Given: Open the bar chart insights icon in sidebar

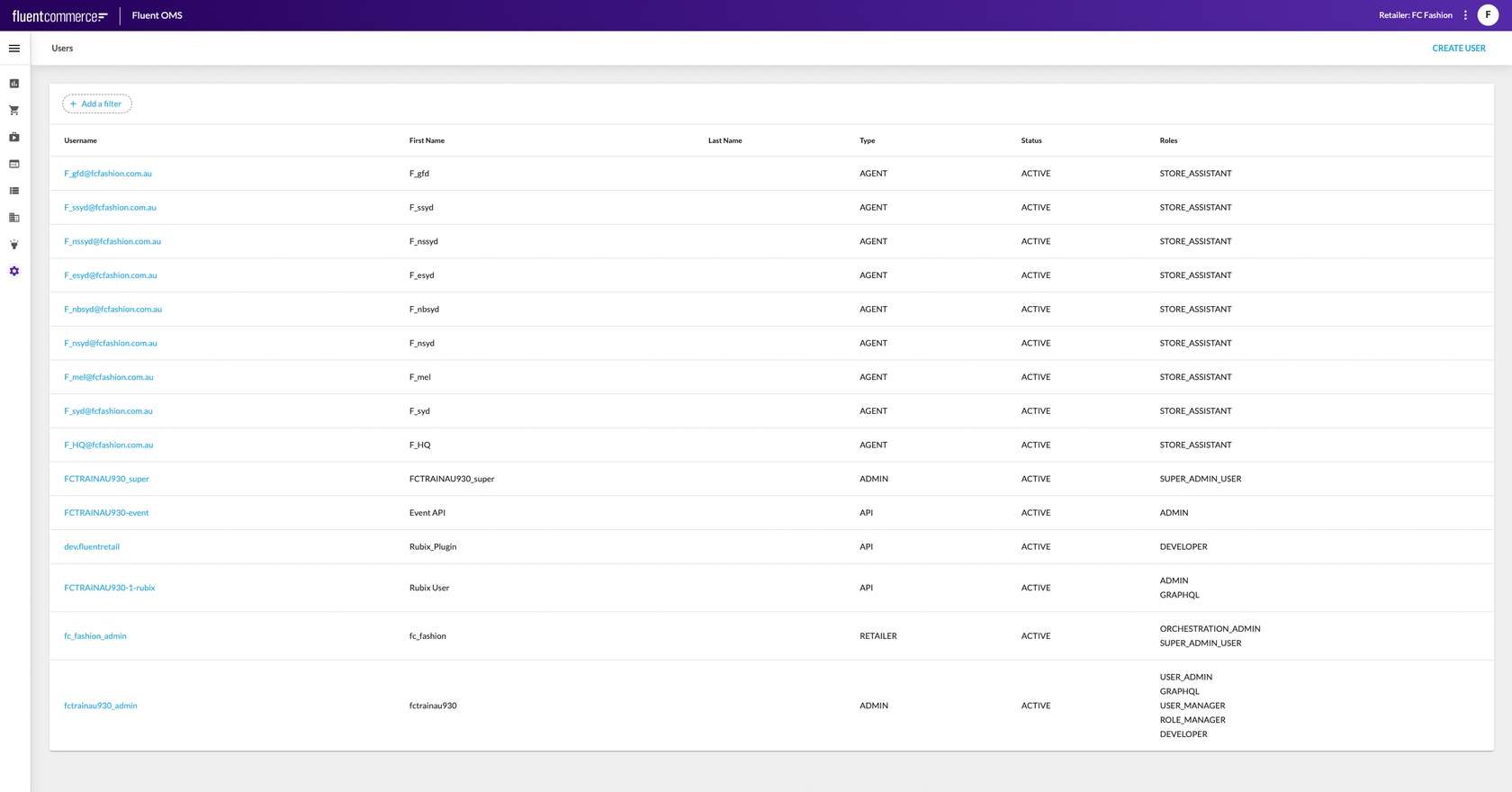Looking at the screenshot, I should [x=14, y=84].
